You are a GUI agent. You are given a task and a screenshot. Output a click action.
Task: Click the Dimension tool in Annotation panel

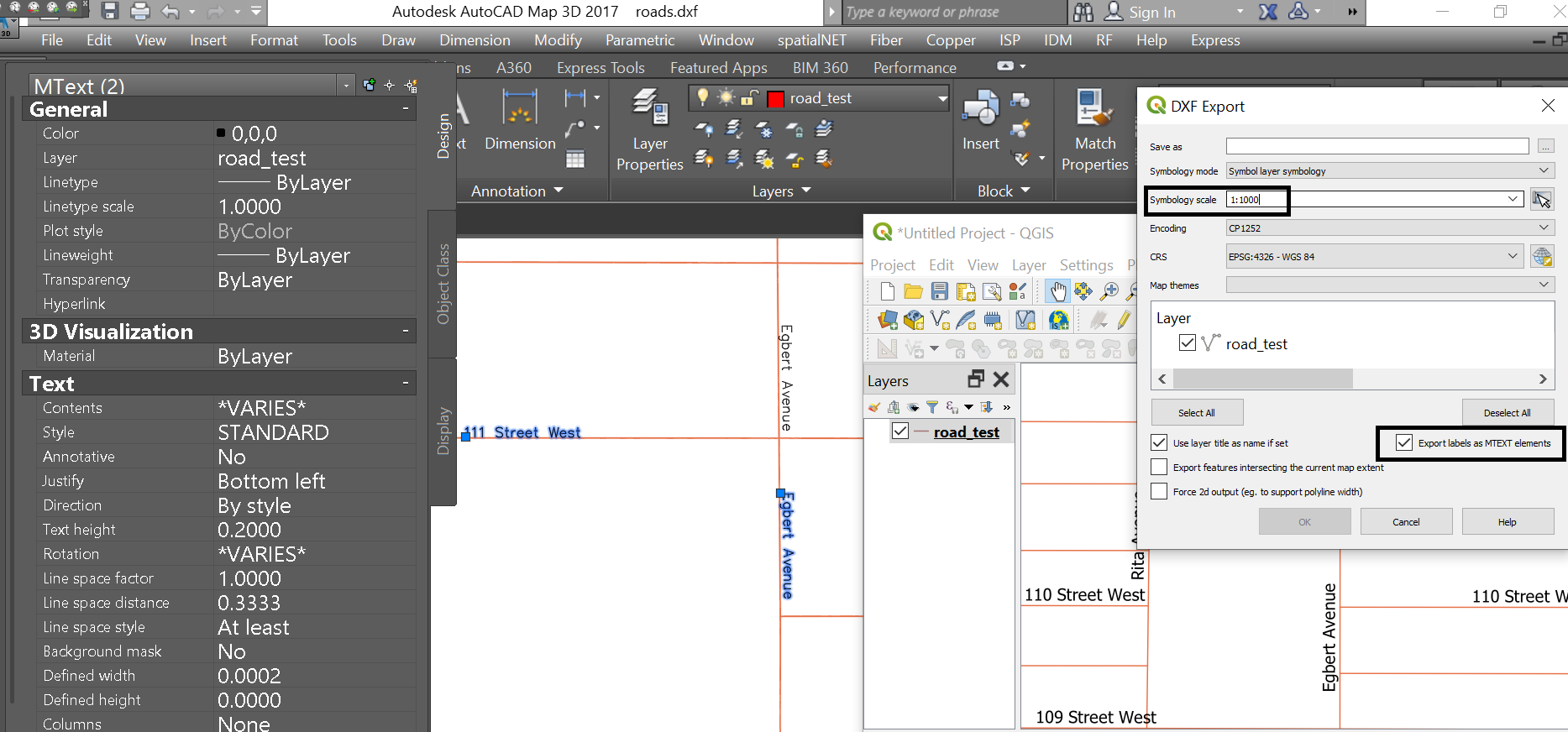(x=520, y=121)
